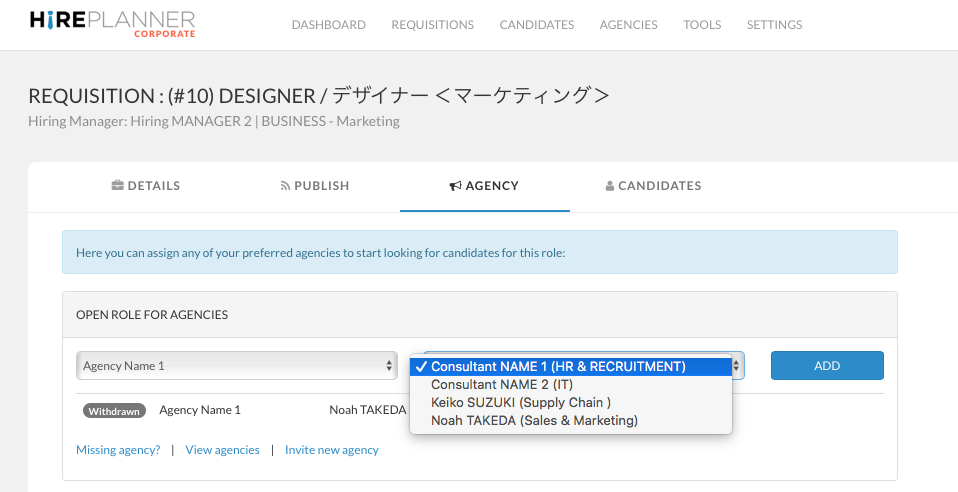Open the Dashboard menu item
The width and height of the screenshot is (958, 492).
coord(328,25)
